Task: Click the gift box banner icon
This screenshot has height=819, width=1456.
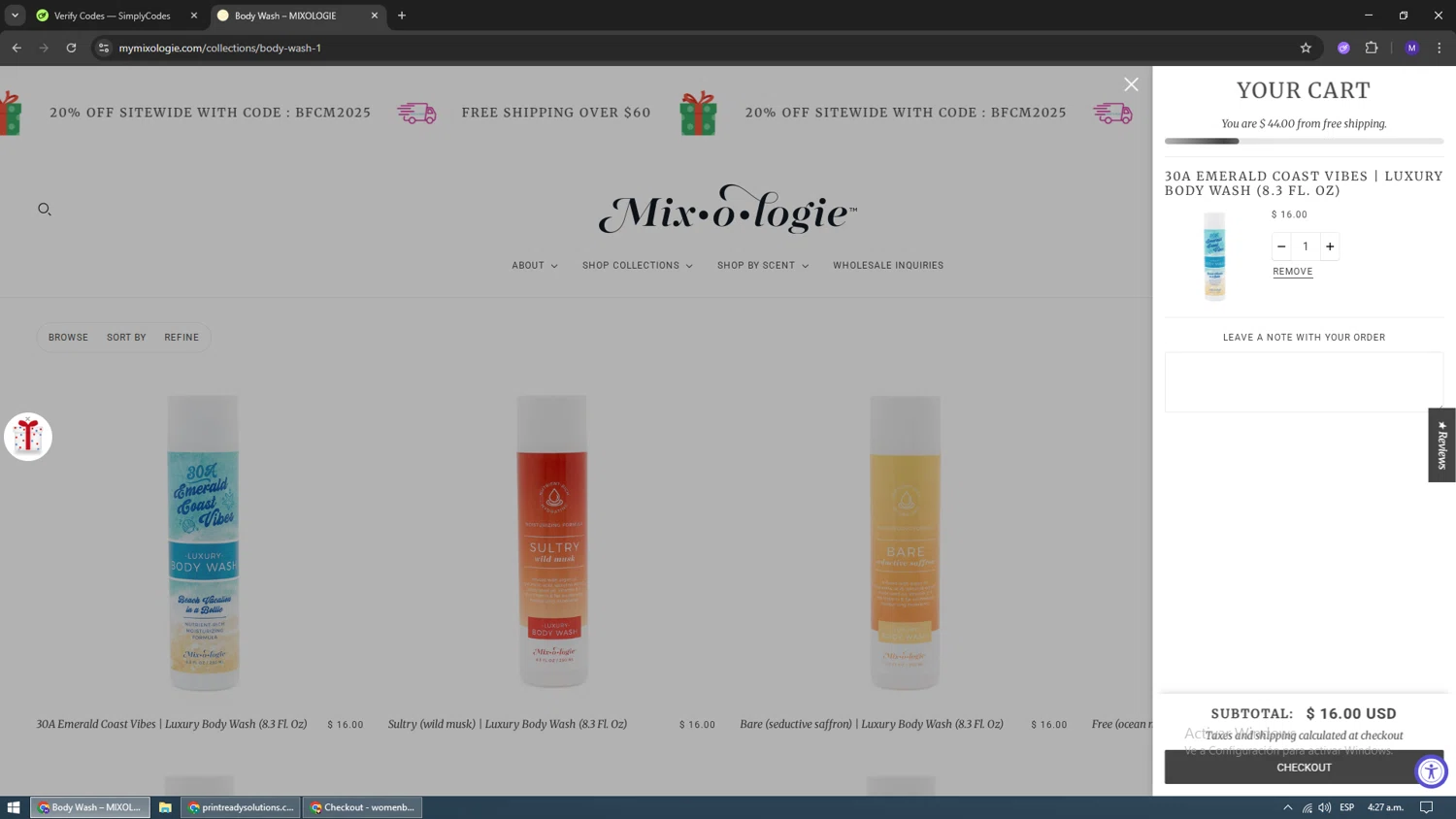Action: 699,113
